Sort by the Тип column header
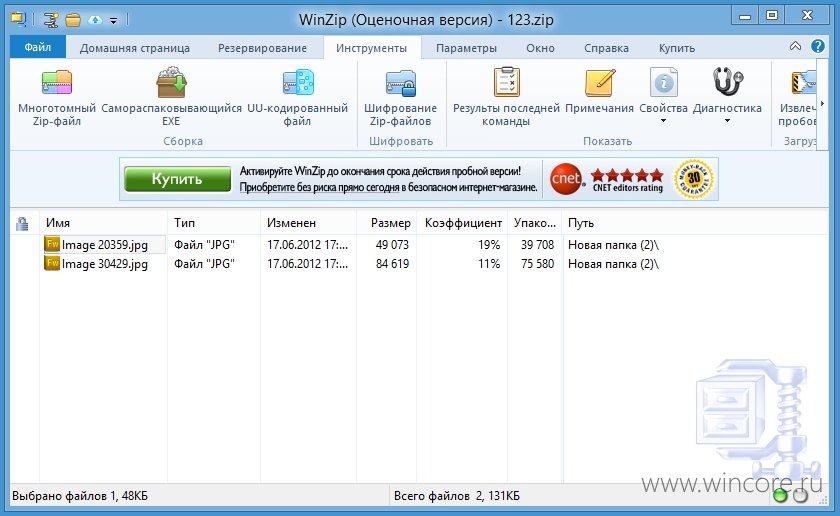The width and height of the screenshot is (840, 516). tap(214, 223)
